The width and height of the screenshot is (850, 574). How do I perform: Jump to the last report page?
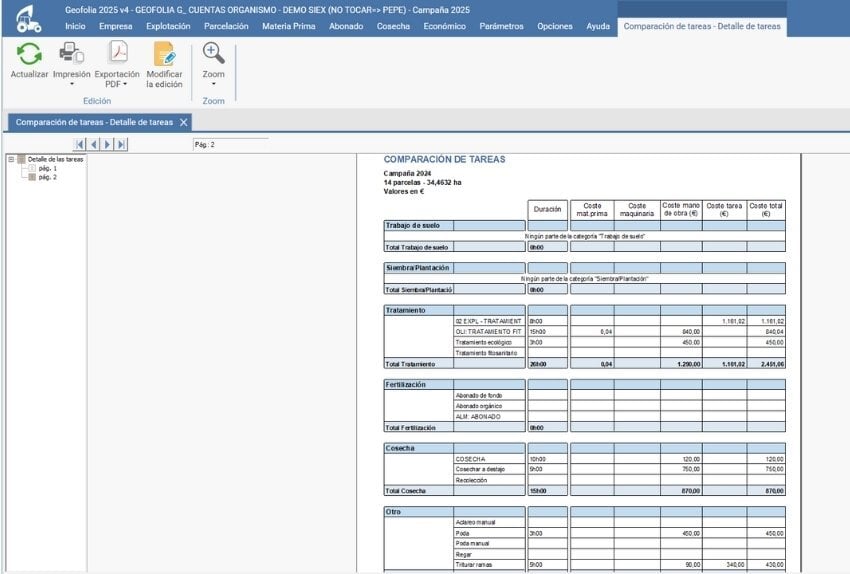[x=122, y=145]
